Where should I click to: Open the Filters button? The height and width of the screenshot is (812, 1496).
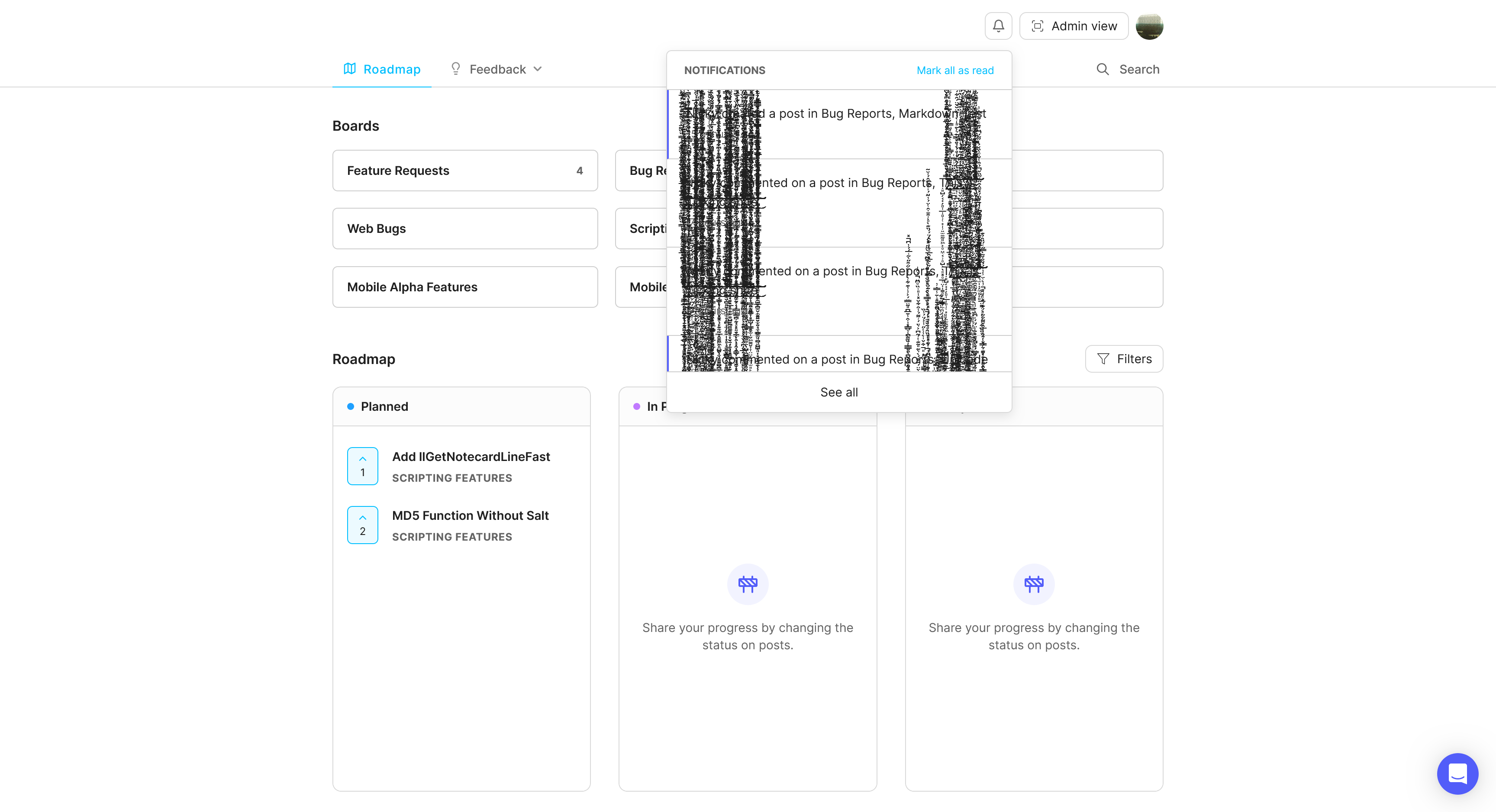point(1124,359)
